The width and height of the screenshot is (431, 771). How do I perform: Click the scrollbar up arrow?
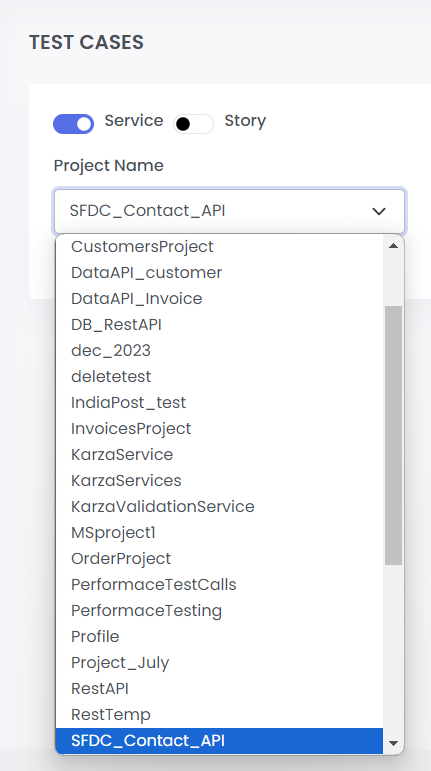pos(393,245)
